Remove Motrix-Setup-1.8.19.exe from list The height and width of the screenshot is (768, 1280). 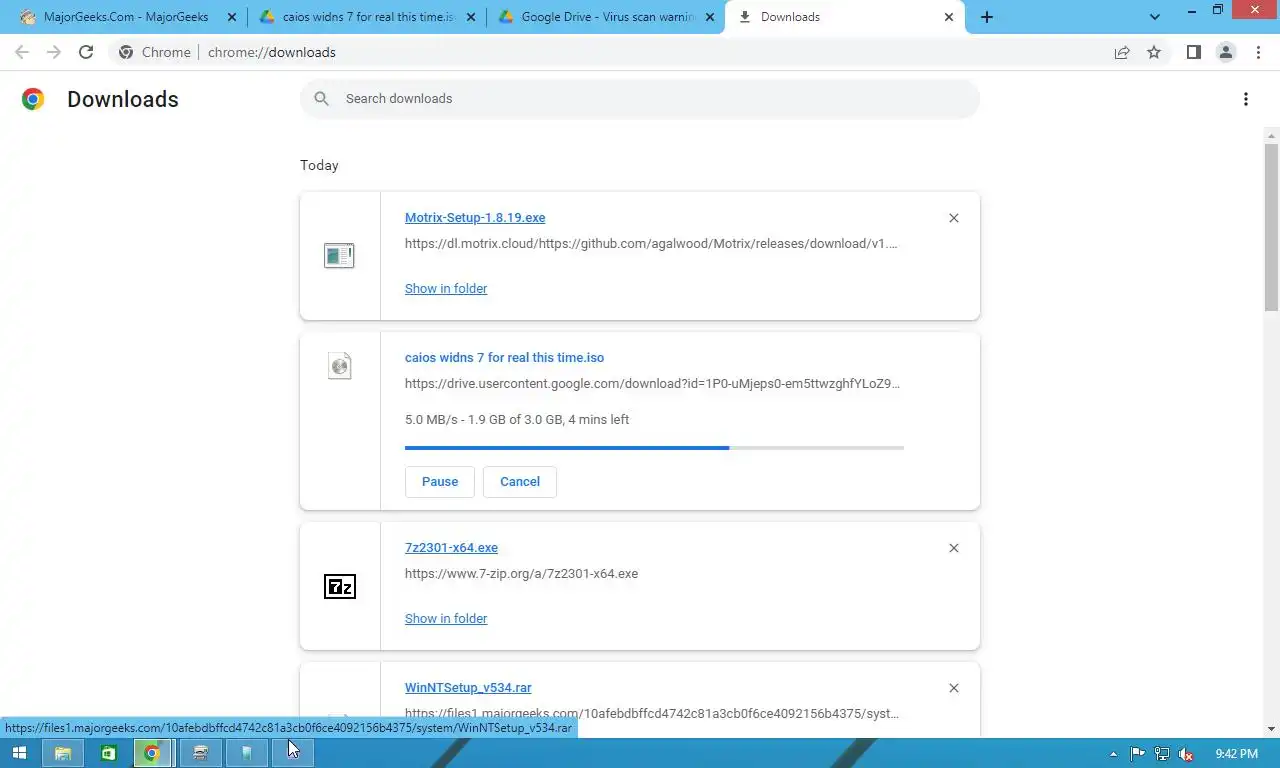pyautogui.click(x=954, y=218)
